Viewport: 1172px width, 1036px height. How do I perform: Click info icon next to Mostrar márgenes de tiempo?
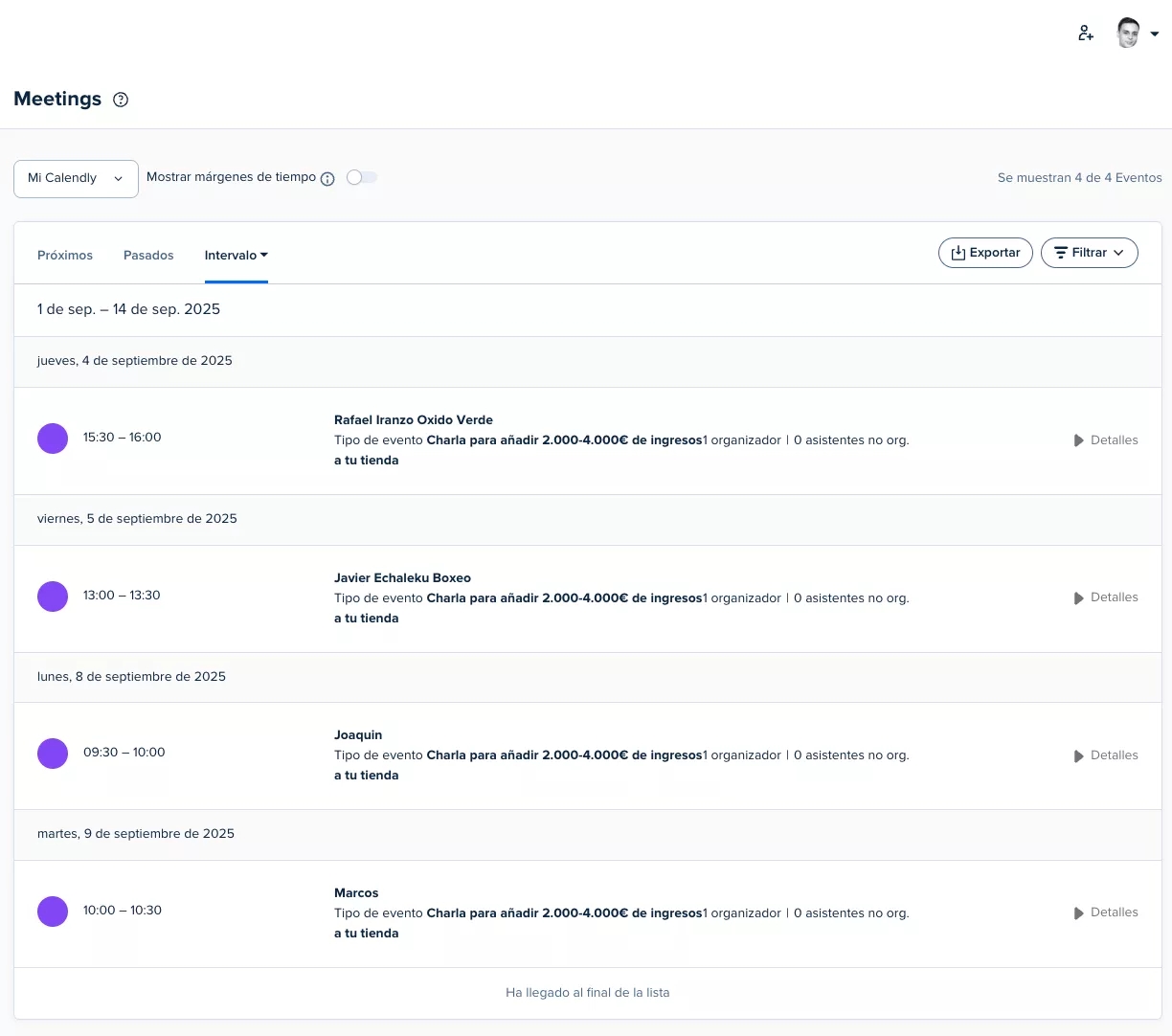327,179
